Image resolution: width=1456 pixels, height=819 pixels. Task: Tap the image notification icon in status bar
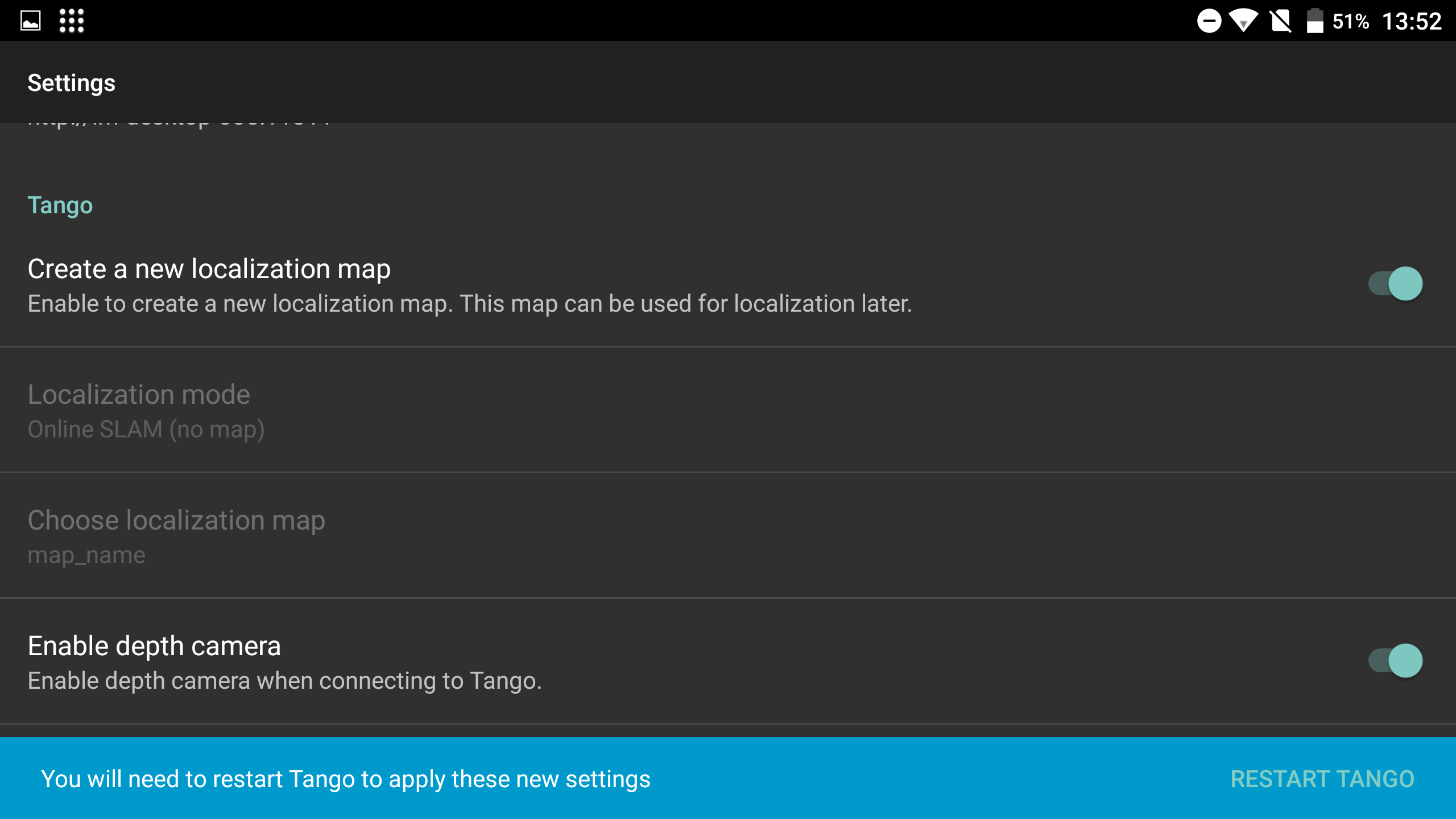click(x=31, y=21)
